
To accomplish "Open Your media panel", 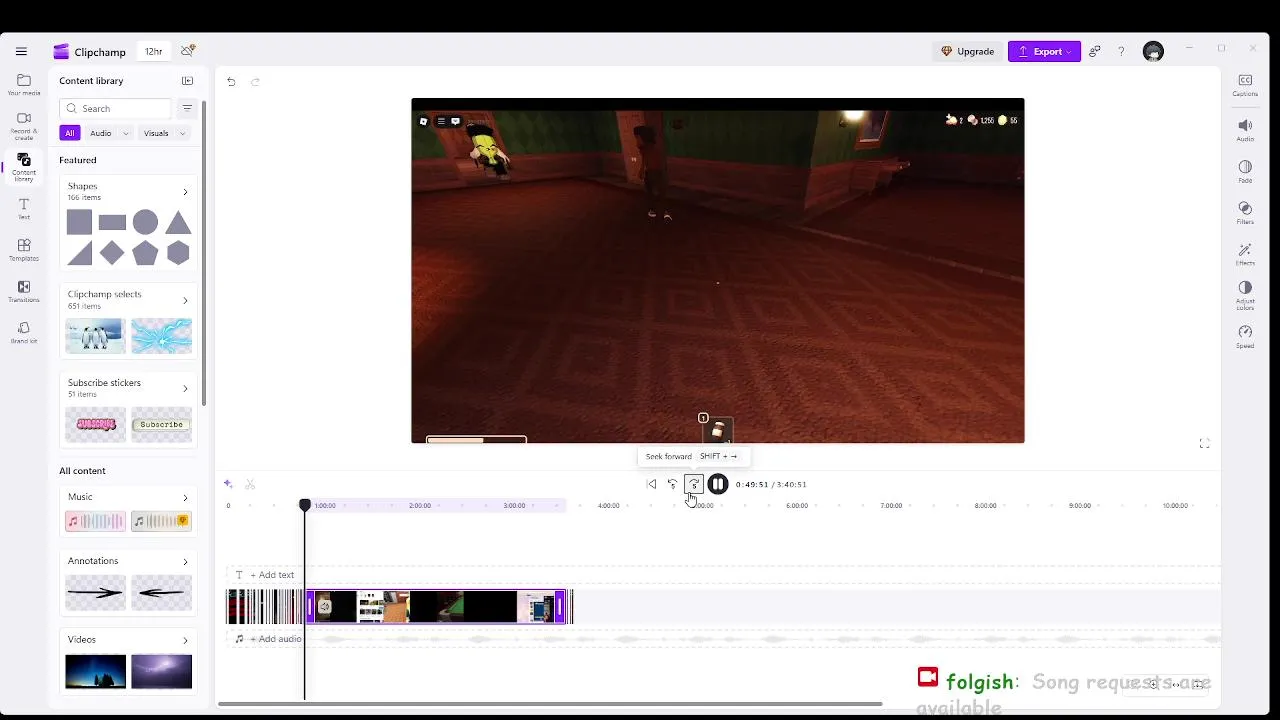I will pos(24,84).
